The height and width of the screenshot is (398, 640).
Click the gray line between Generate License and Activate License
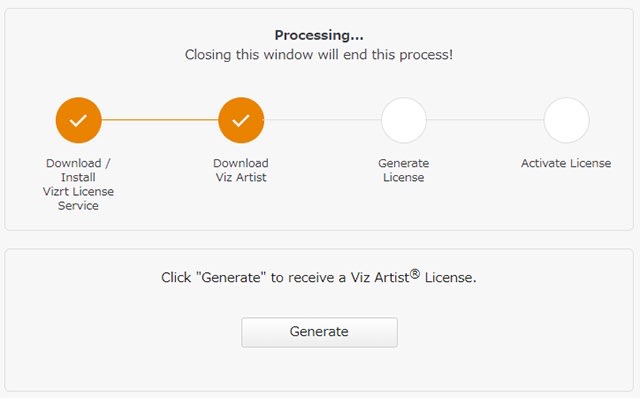pos(485,120)
